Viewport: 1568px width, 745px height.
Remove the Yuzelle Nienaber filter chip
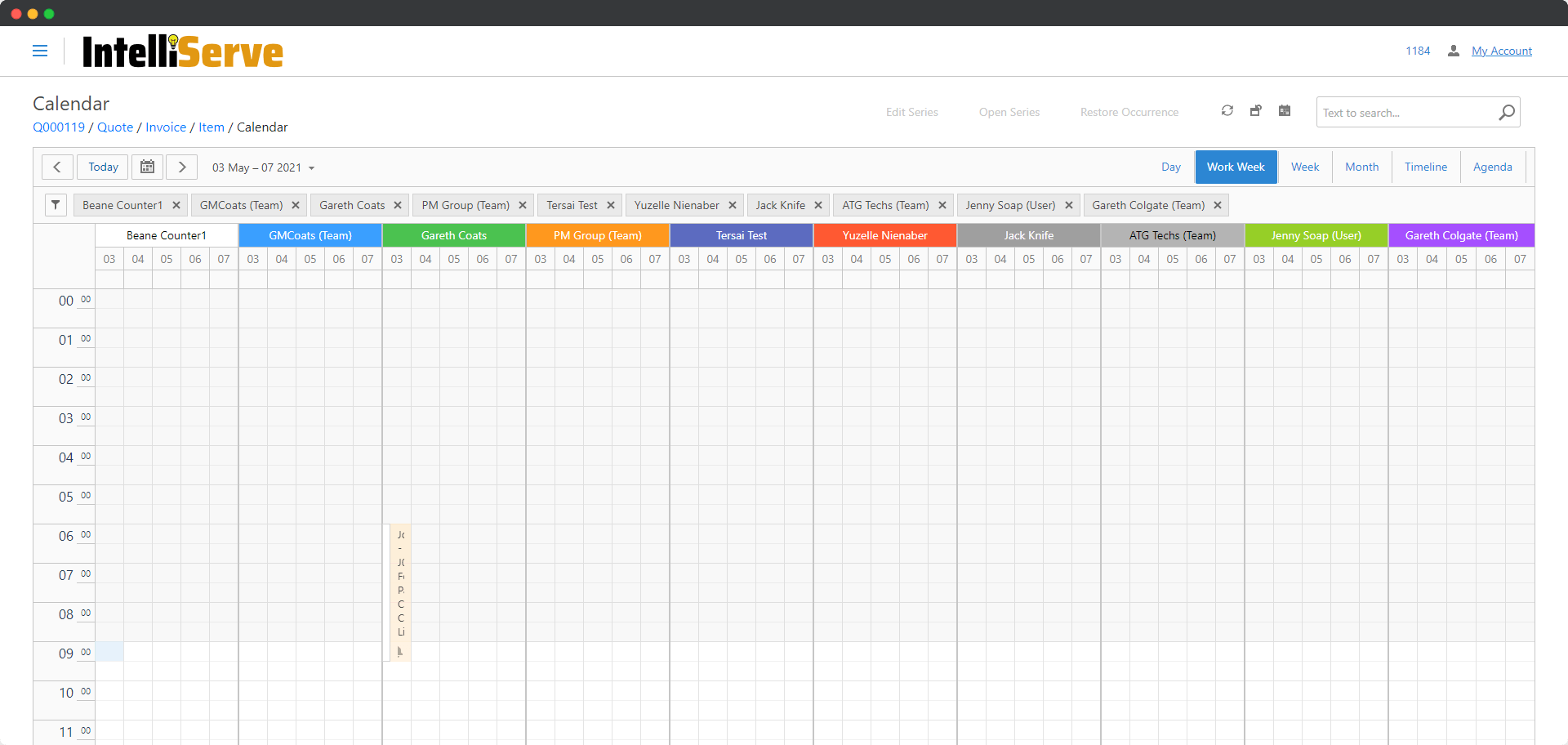pos(733,205)
